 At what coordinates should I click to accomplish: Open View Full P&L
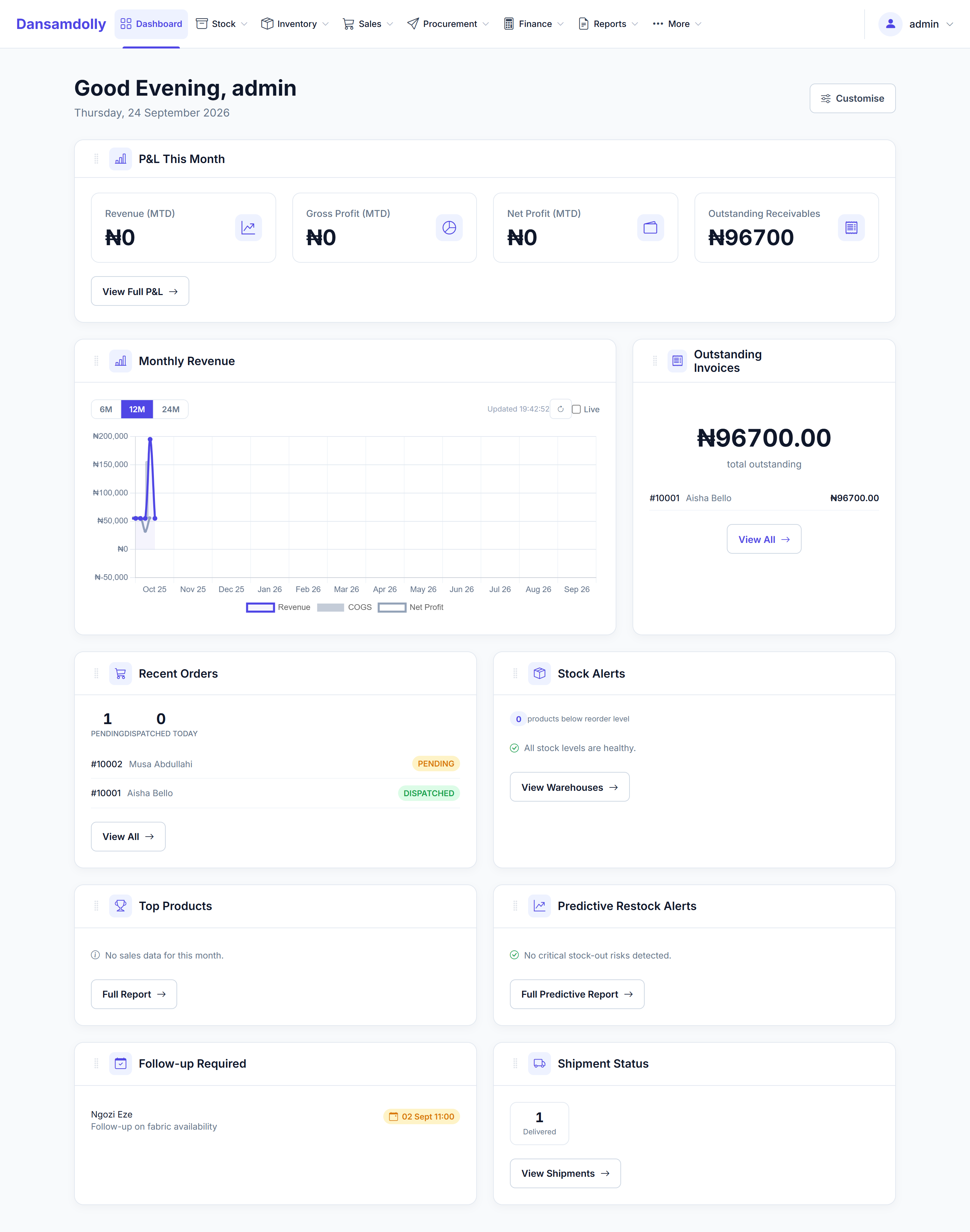(x=140, y=291)
